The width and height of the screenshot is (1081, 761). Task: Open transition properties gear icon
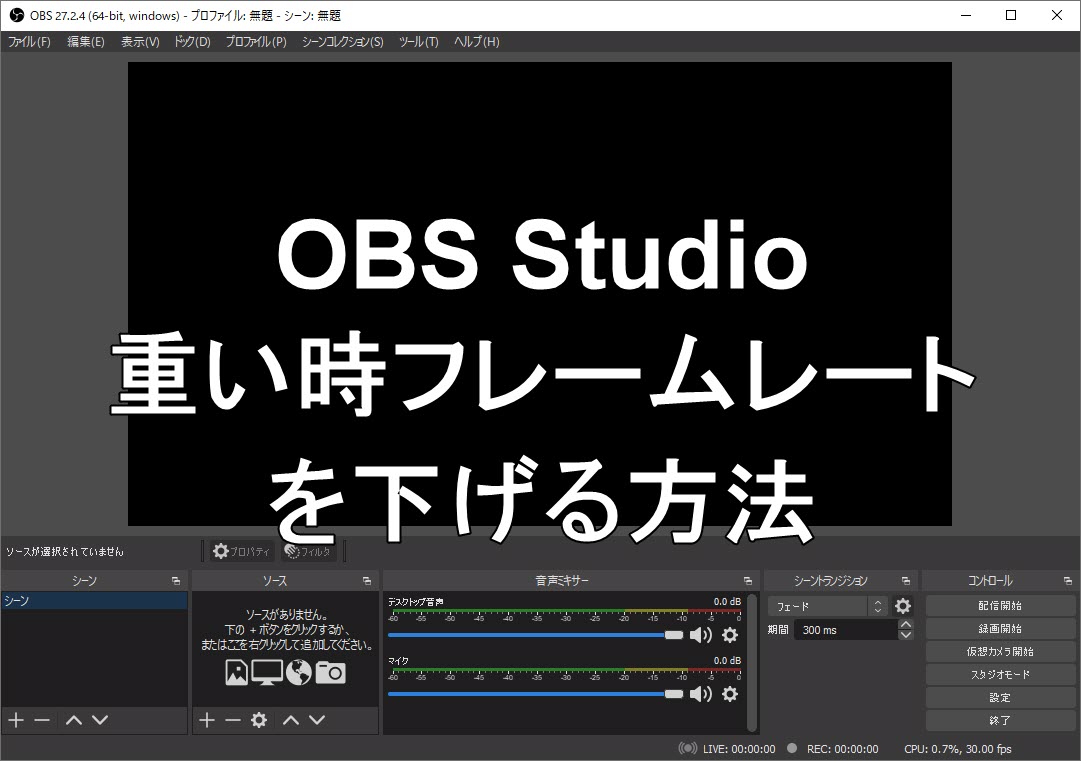tap(902, 606)
